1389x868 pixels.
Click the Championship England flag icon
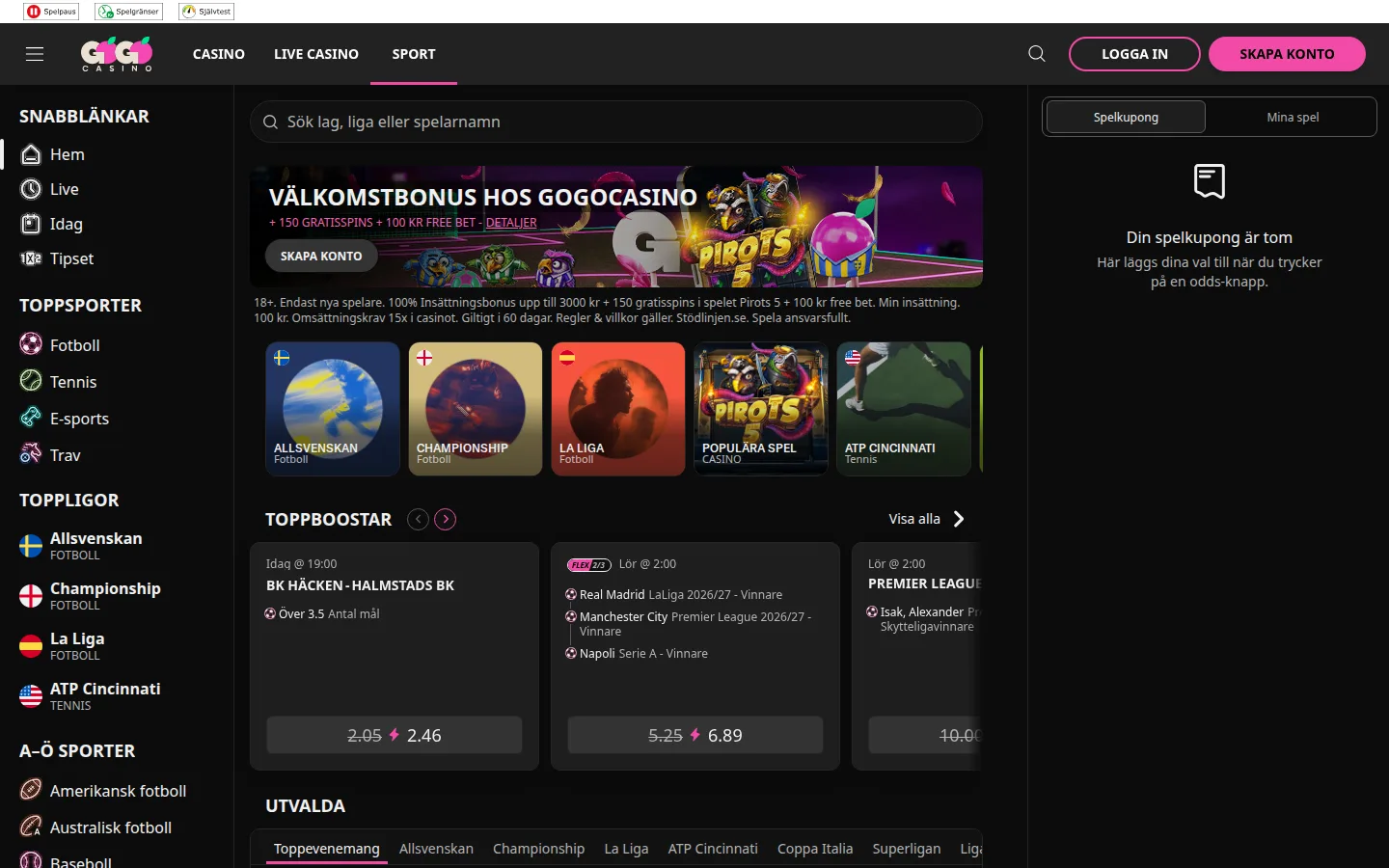31,596
